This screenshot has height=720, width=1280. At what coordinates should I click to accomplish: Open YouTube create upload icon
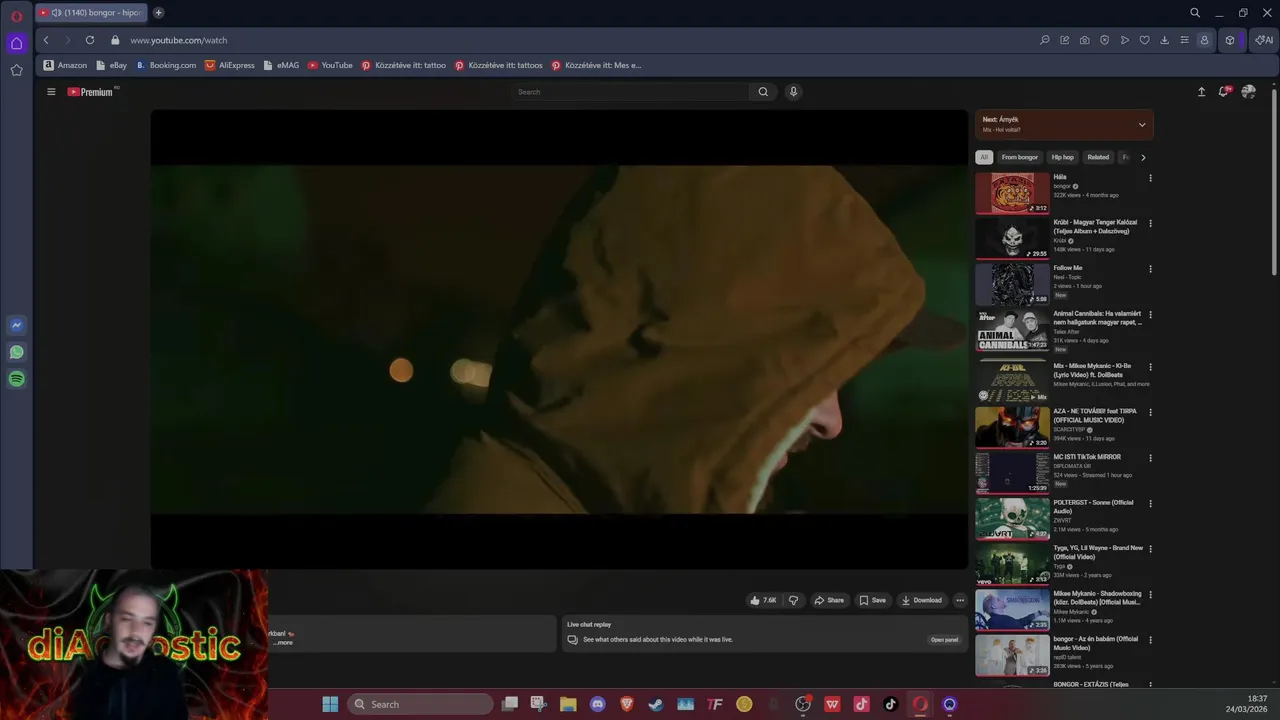tap(1201, 92)
